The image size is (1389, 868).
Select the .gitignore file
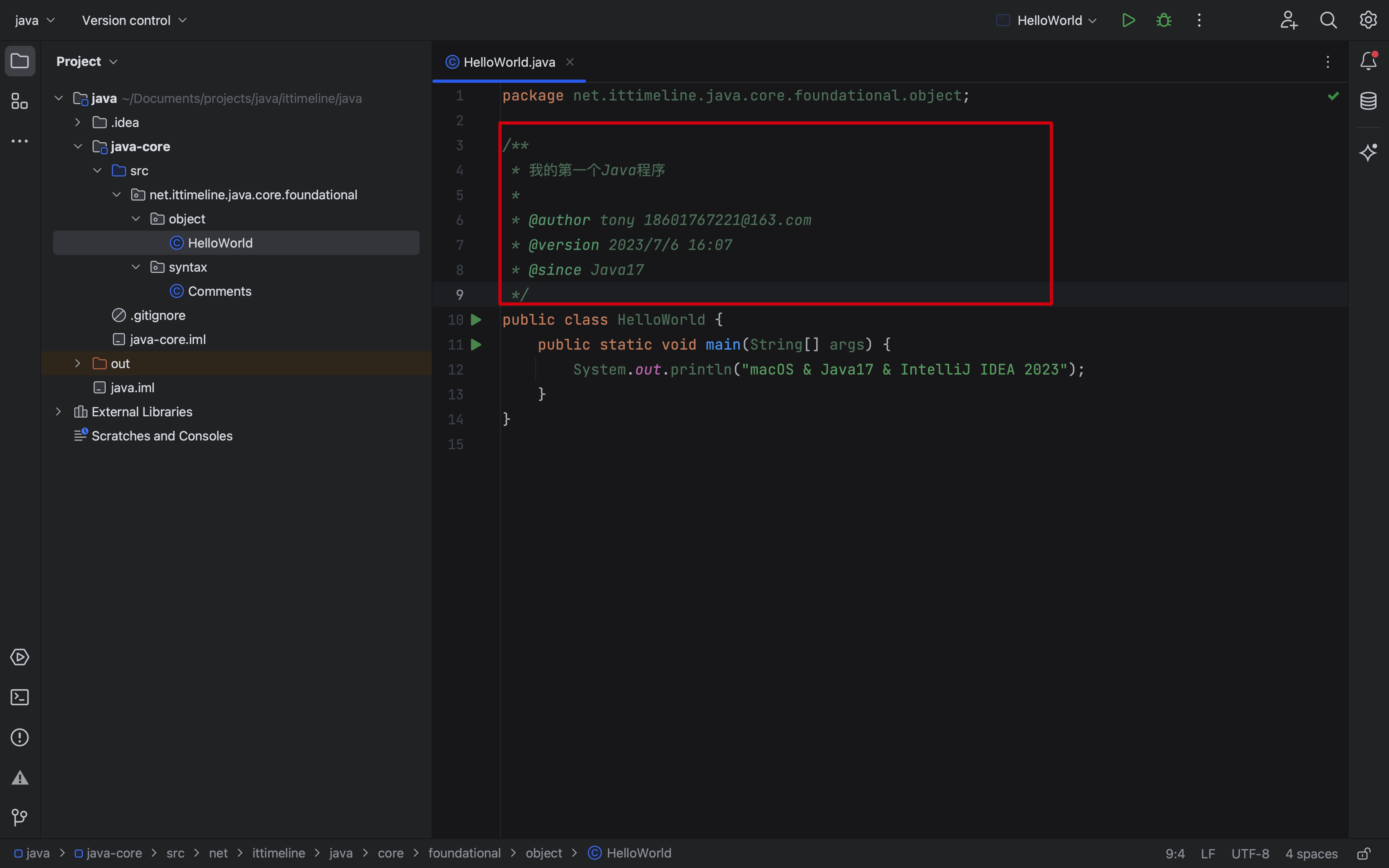(x=149, y=315)
